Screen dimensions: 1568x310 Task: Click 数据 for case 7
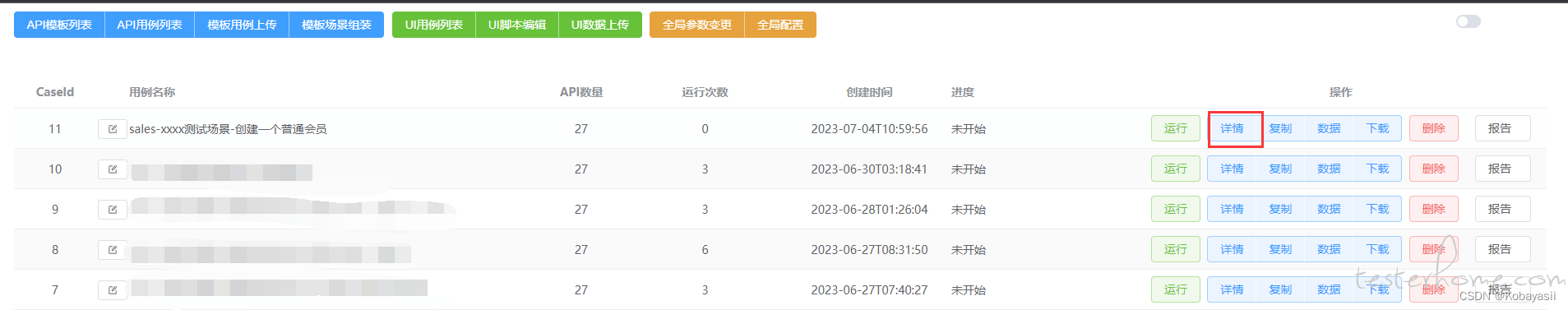1329,289
